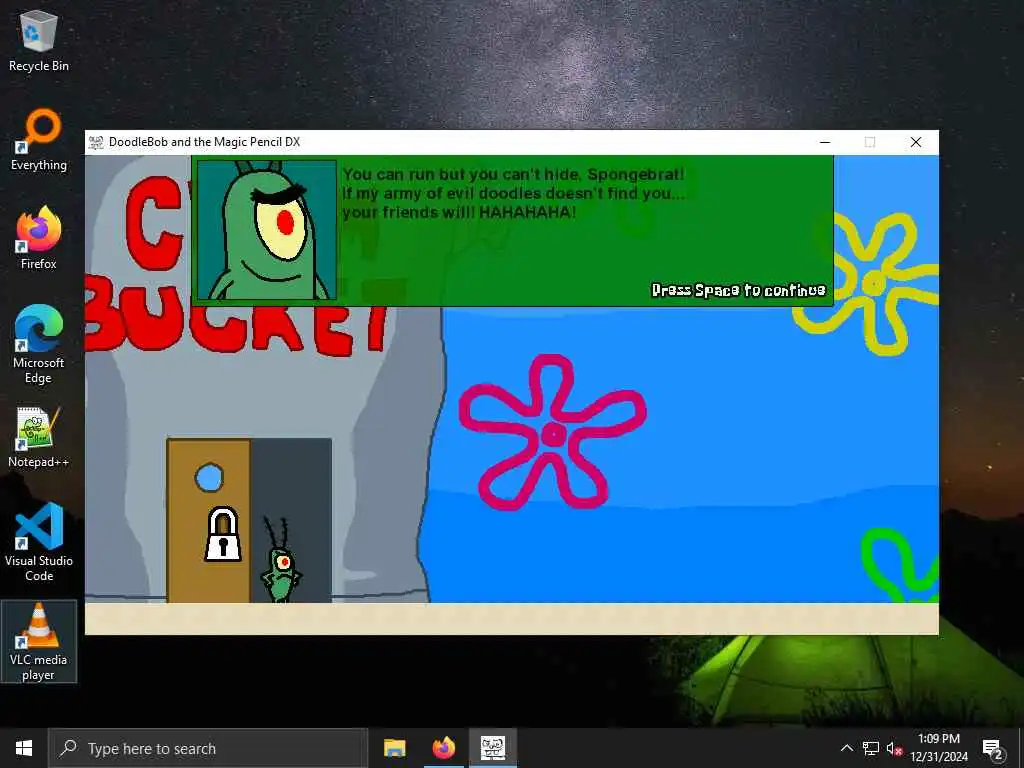Click the 'Press Space to continue' prompt

coord(739,290)
